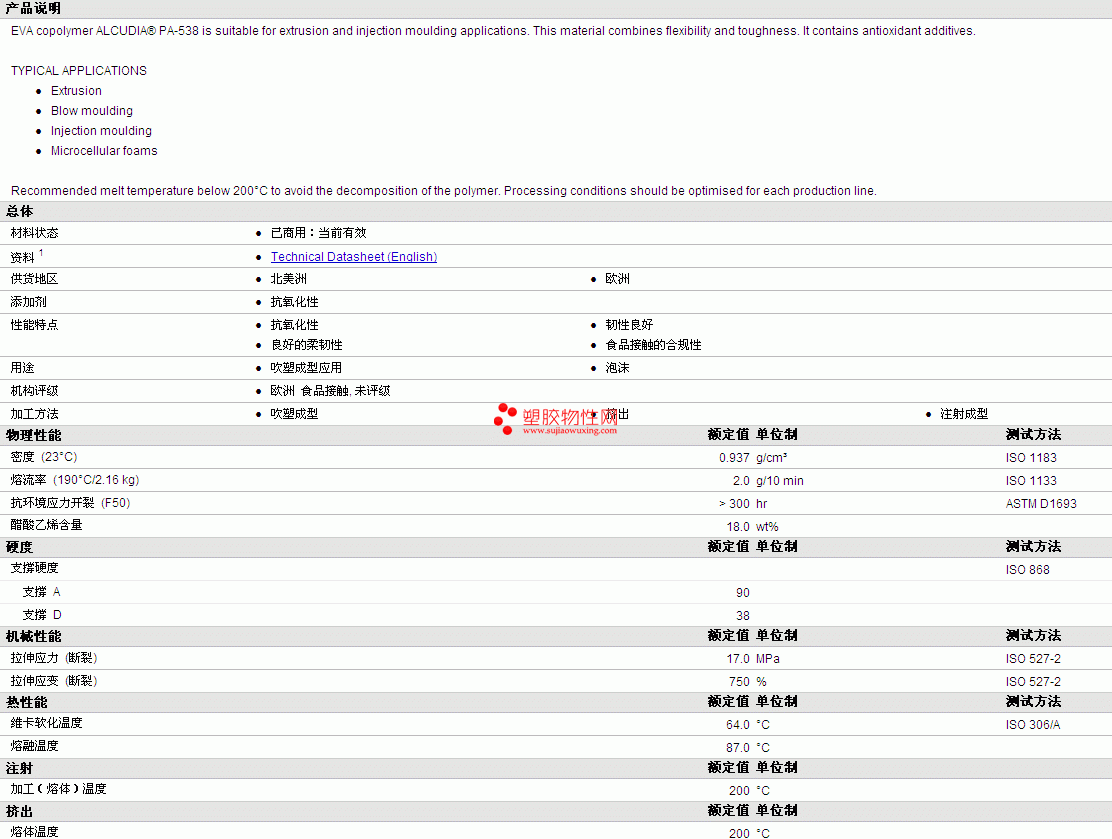Click the 密度 (23°C) row label
The height and width of the screenshot is (839, 1112).
coord(44,457)
